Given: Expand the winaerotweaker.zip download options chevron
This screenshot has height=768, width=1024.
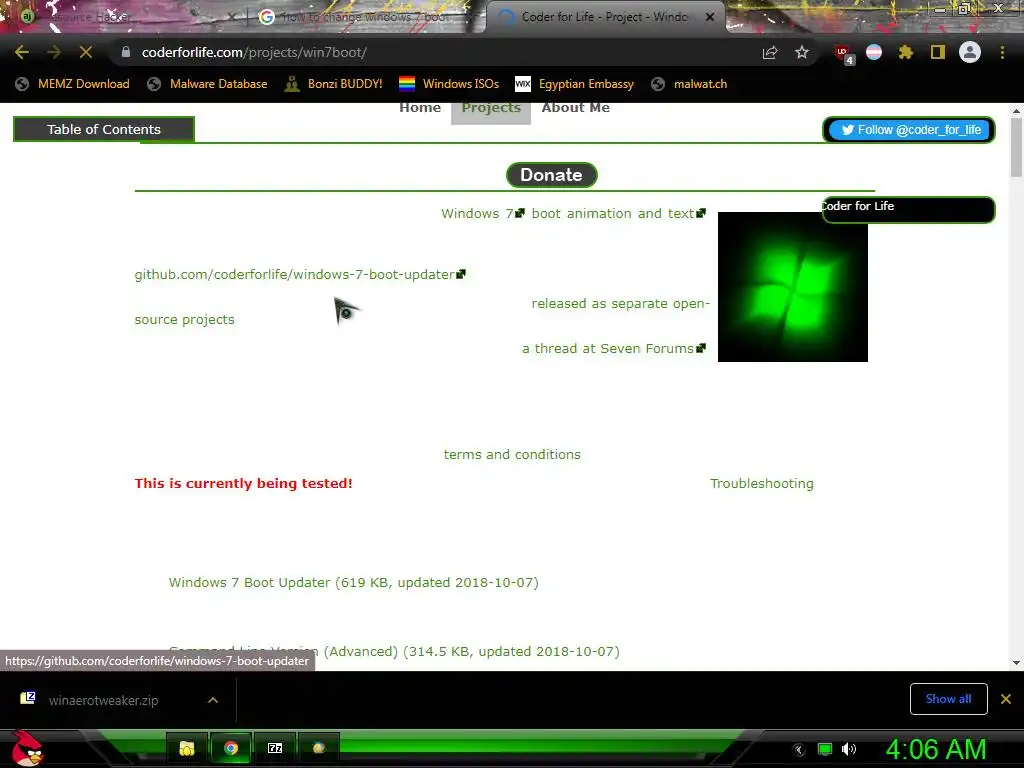Looking at the screenshot, I should (x=212, y=700).
